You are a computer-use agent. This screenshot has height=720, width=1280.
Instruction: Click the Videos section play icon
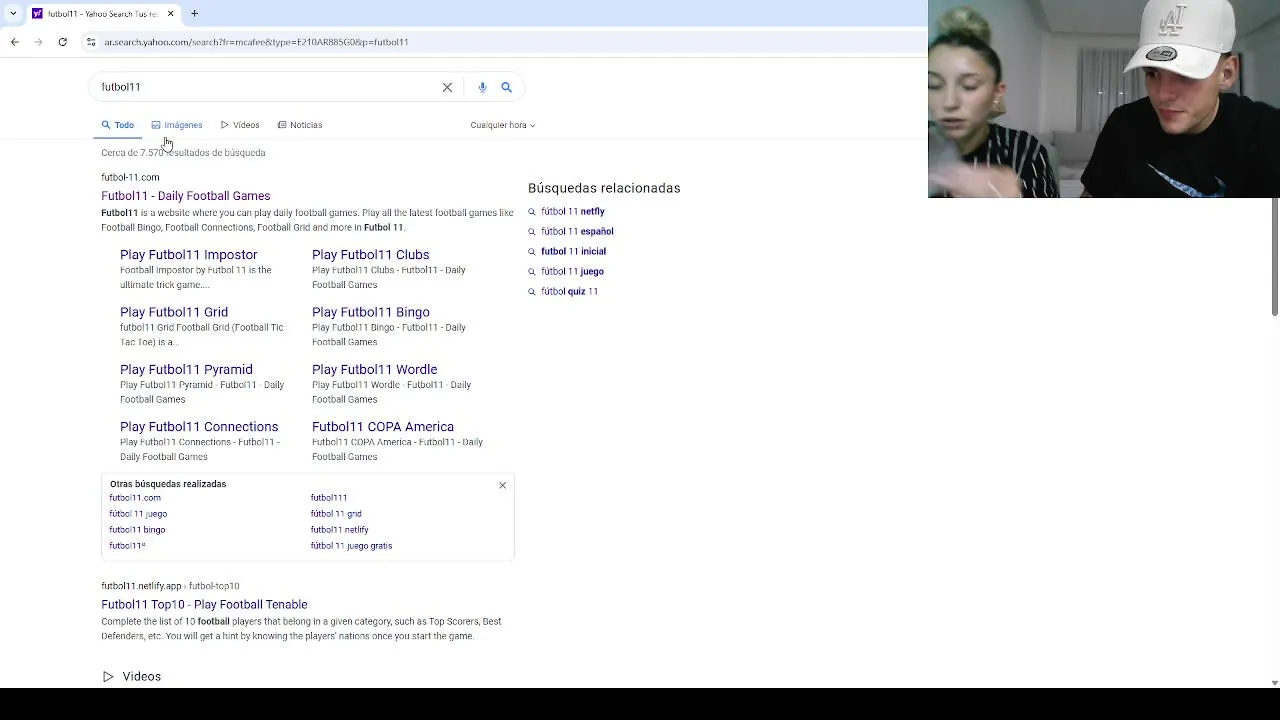[x=108, y=677]
